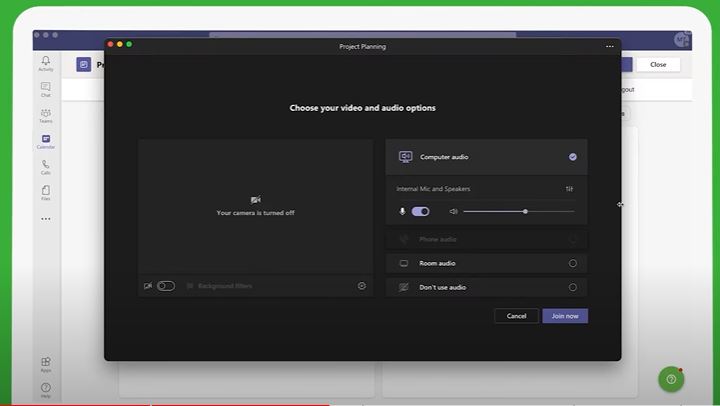Mute microphone using the mic toggle
This screenshot has height=406, width=720.
pos(420,211)
